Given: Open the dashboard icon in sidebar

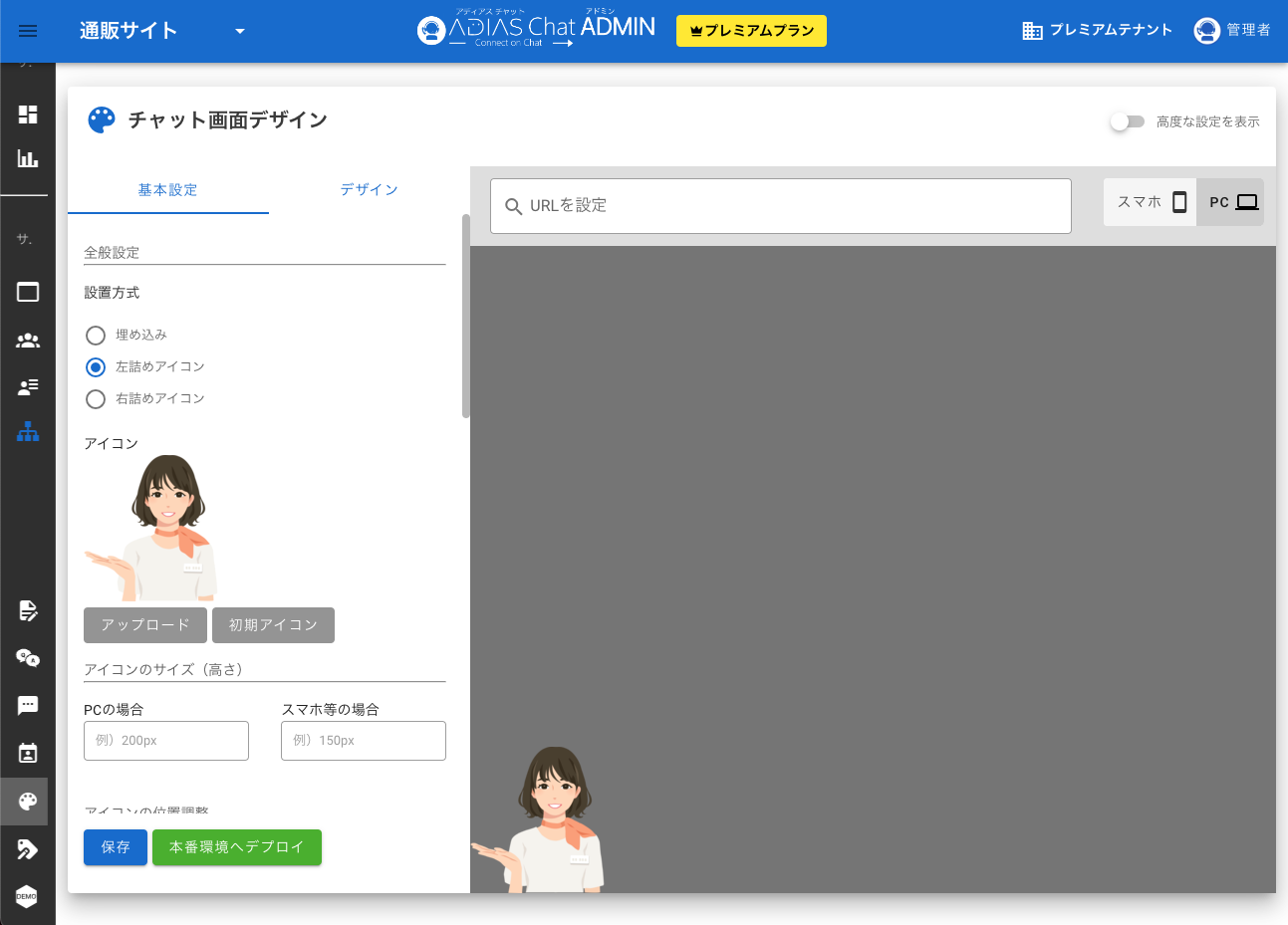Looking at the screenshot, I should [28, 115].
